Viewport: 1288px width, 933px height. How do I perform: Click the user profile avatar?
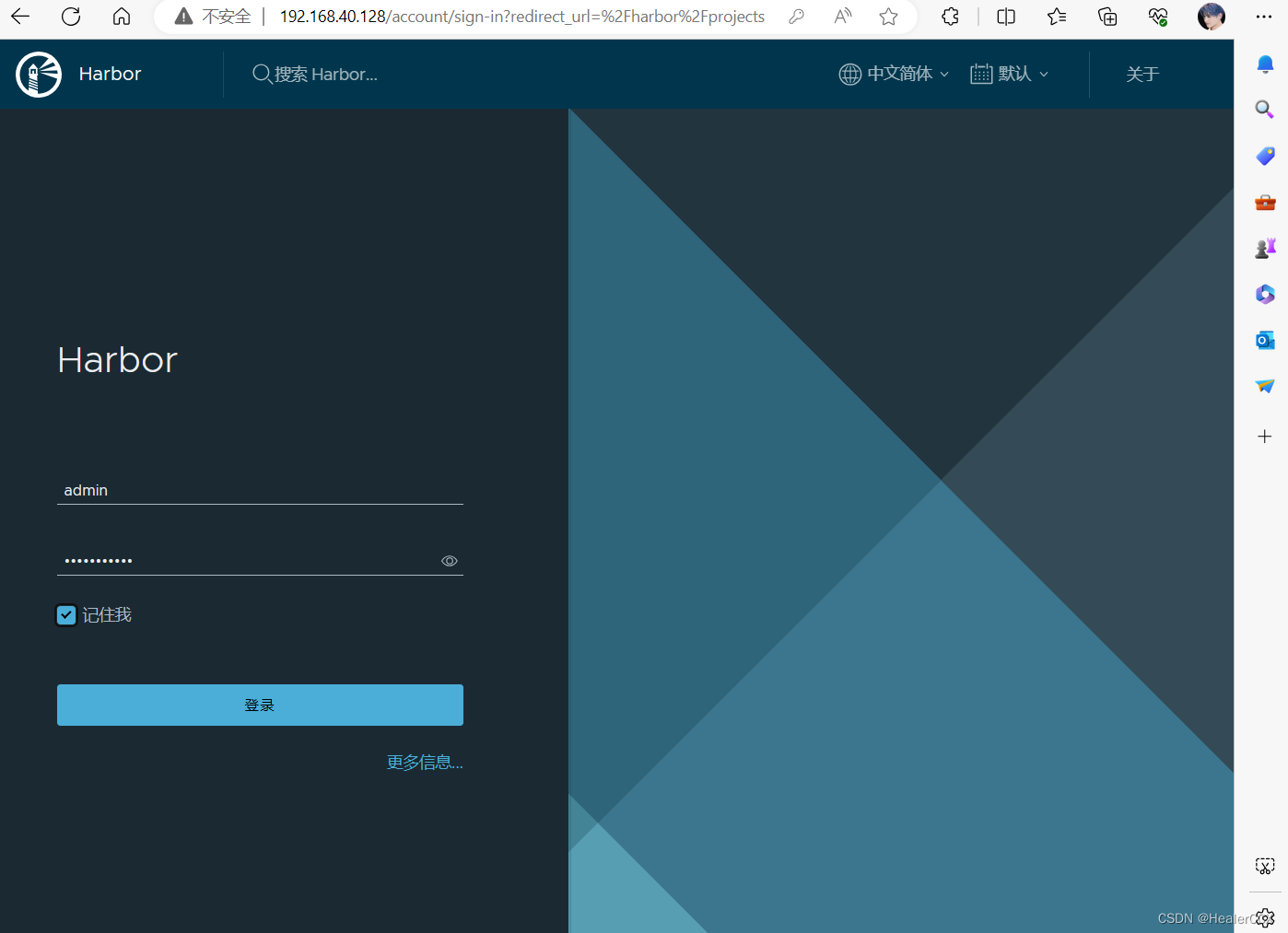coord(1212,17)
